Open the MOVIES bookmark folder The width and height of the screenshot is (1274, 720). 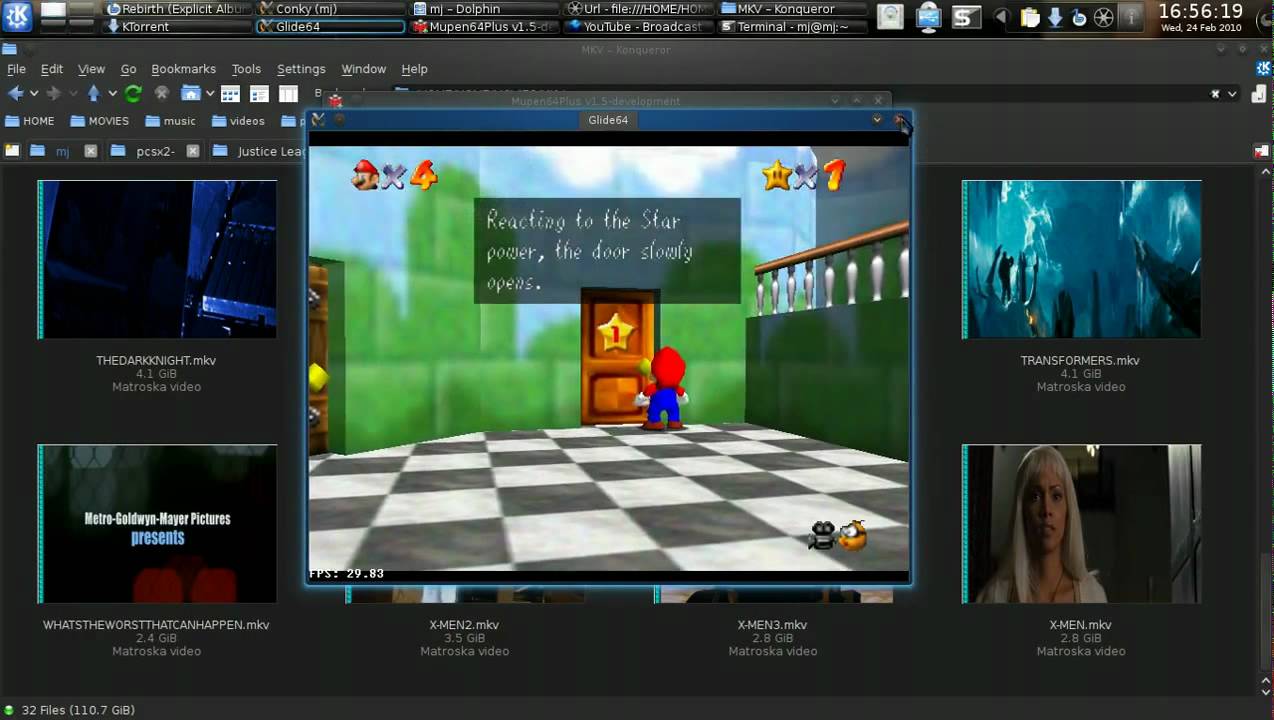coord(100,121)
